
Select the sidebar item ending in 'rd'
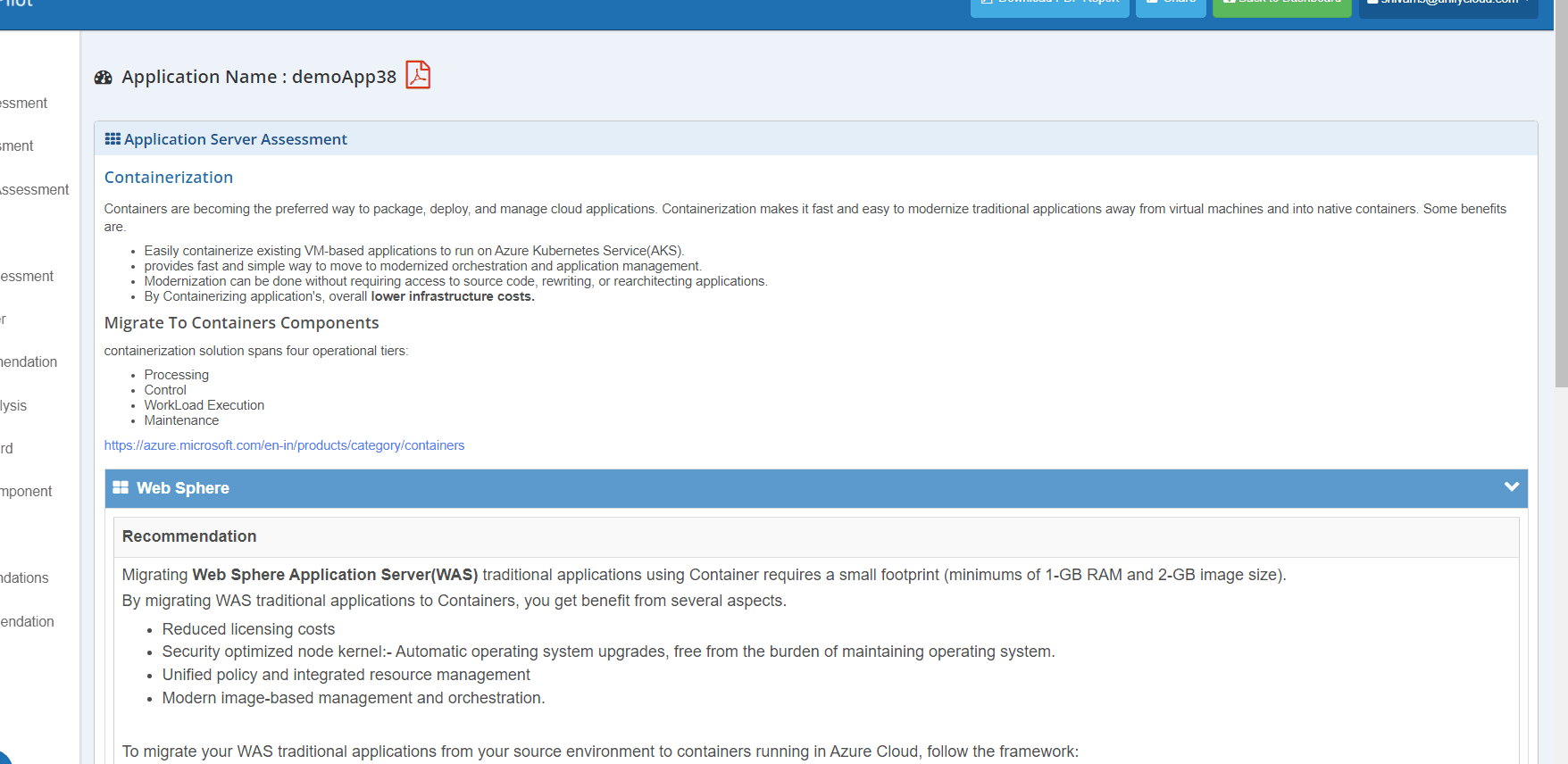[6, 448]
